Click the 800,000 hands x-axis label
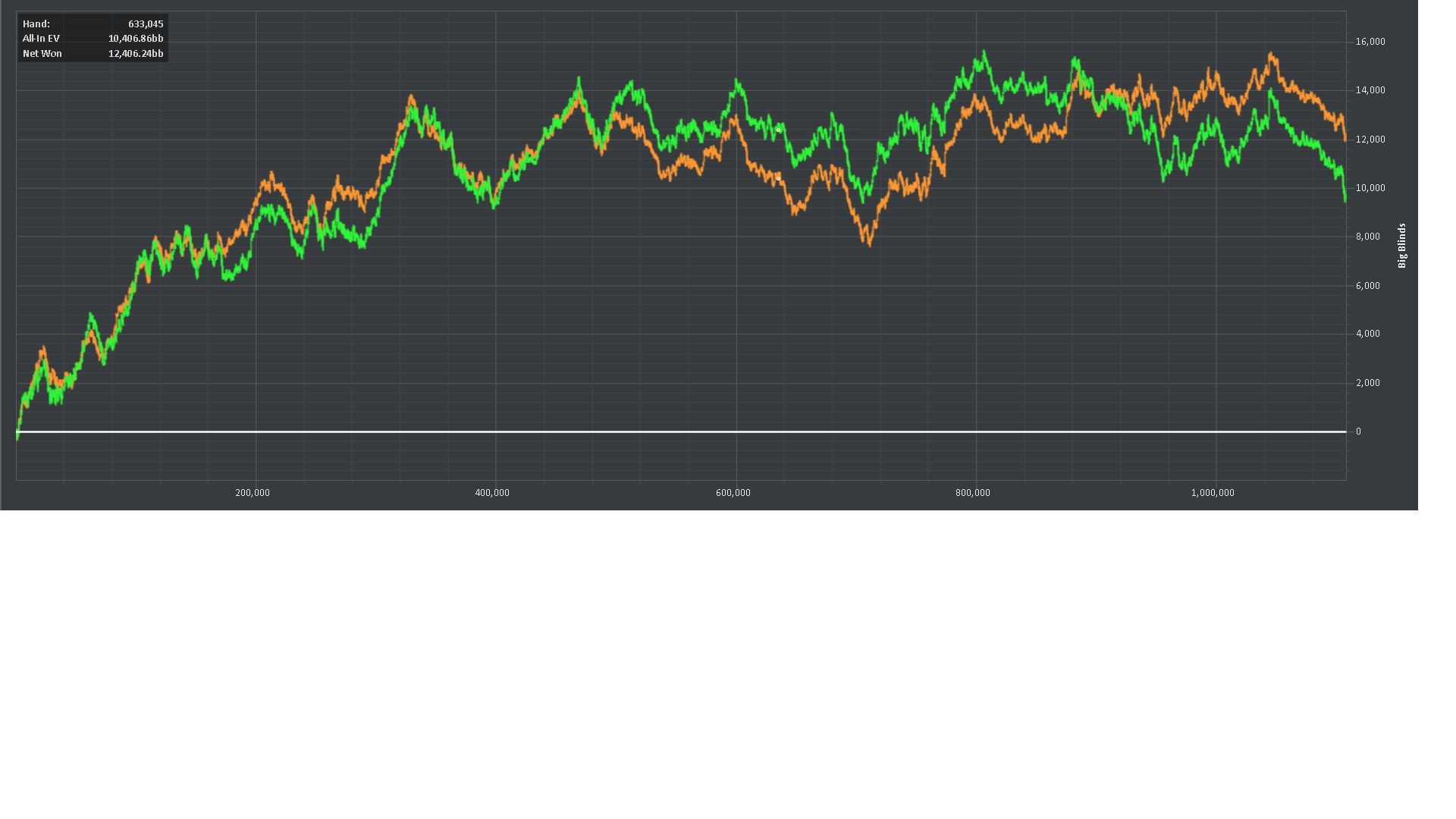The height and width of the screenshot is (819, 1456). coord(973,493)
